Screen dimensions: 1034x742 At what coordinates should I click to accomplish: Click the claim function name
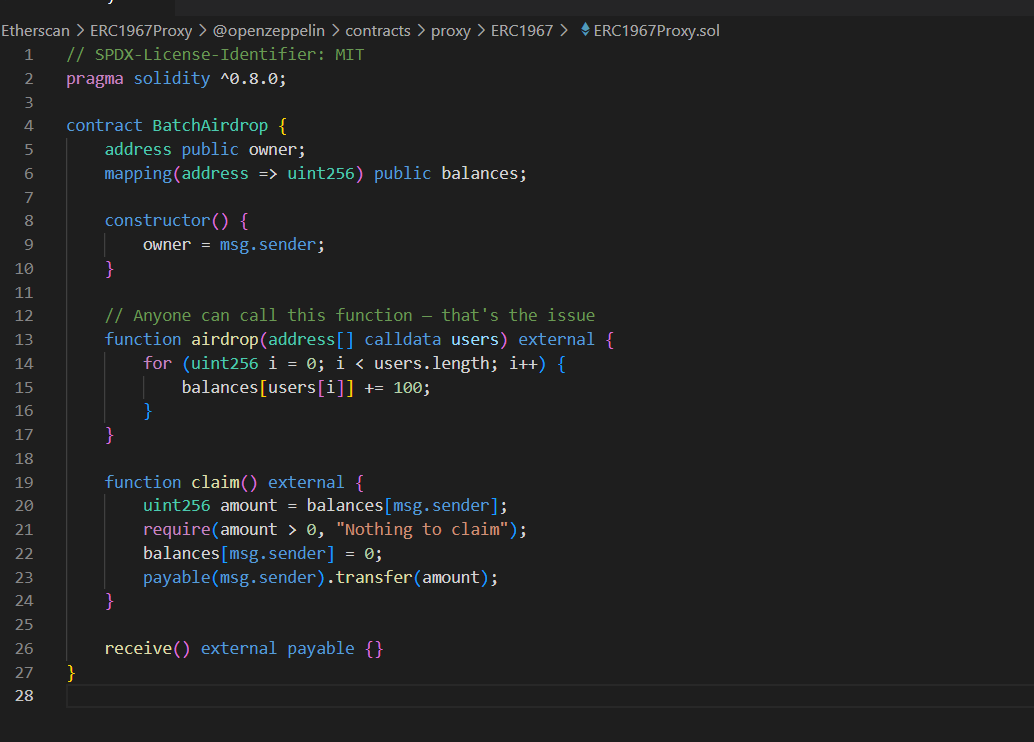[x=216, y=482]
